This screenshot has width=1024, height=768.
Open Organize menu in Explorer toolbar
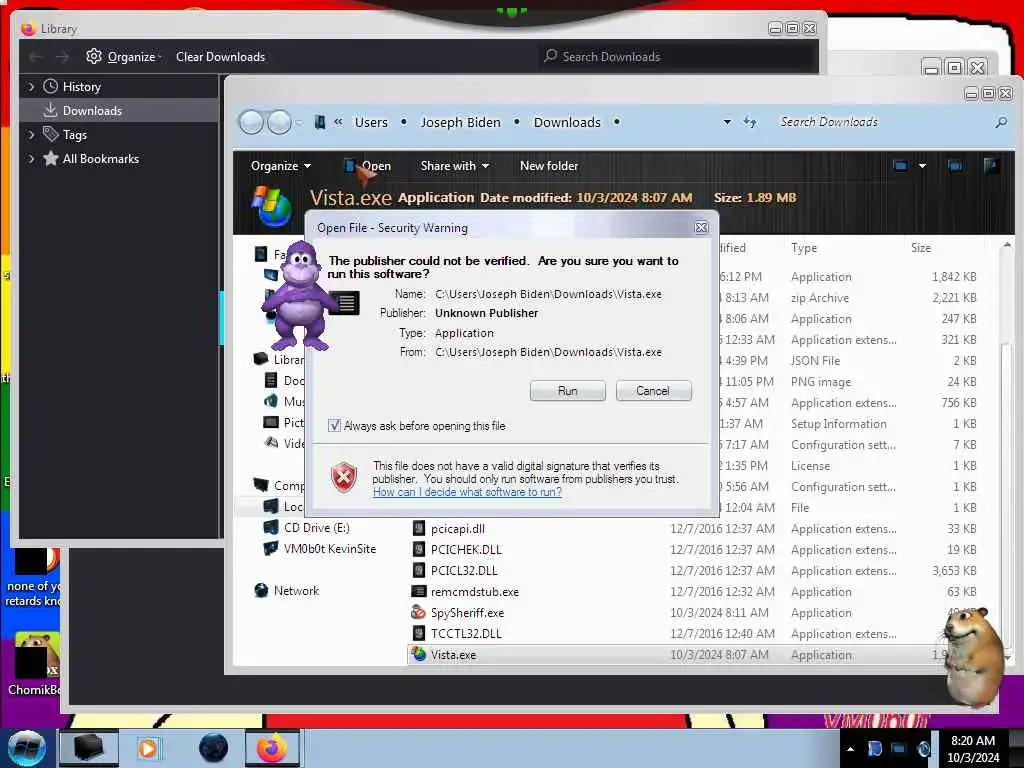(x=281, y=166)
